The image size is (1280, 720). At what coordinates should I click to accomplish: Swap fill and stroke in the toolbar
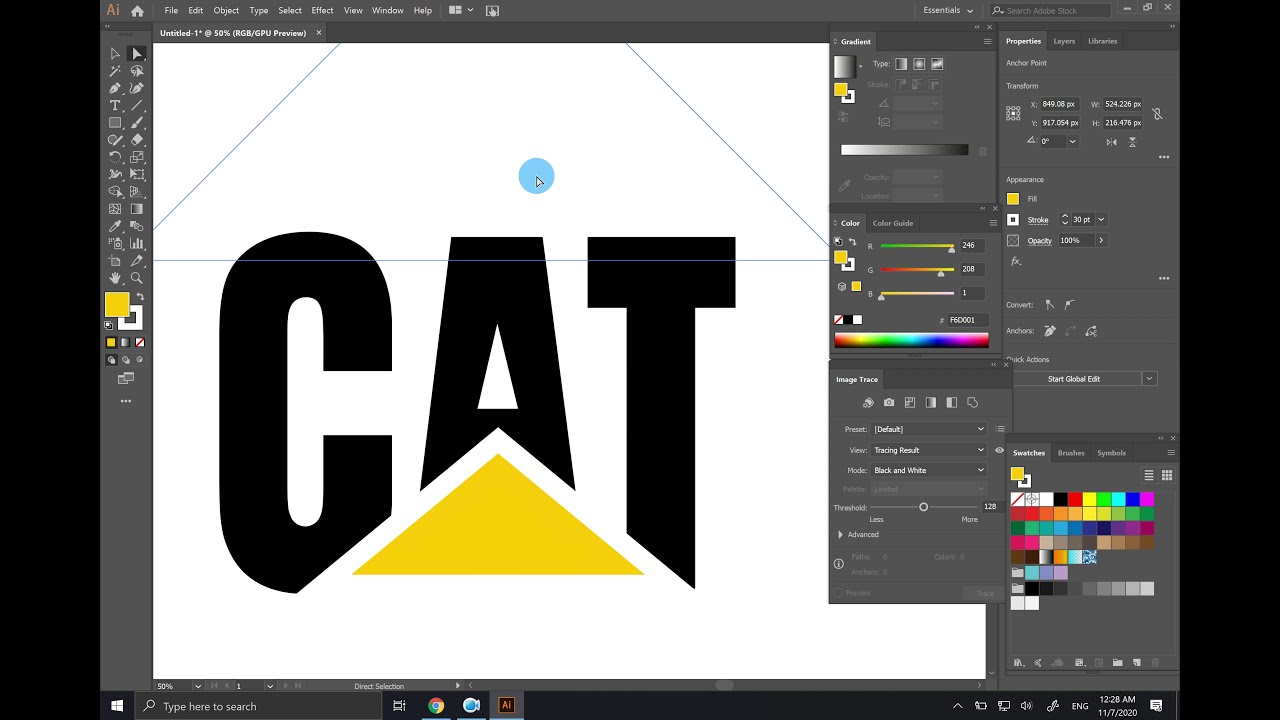[x=140, y=297]
